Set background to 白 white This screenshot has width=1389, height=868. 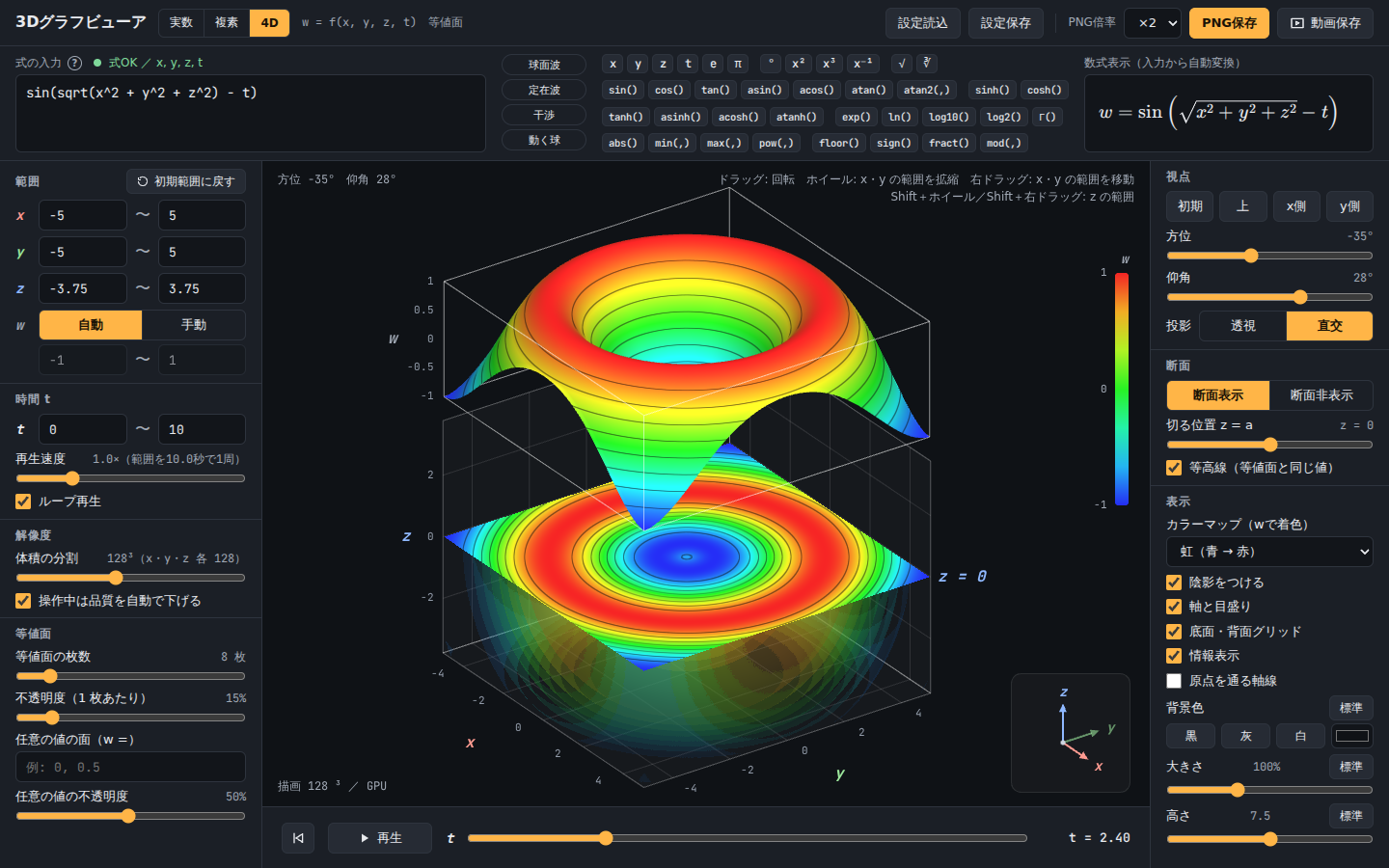coord(1300,736)
